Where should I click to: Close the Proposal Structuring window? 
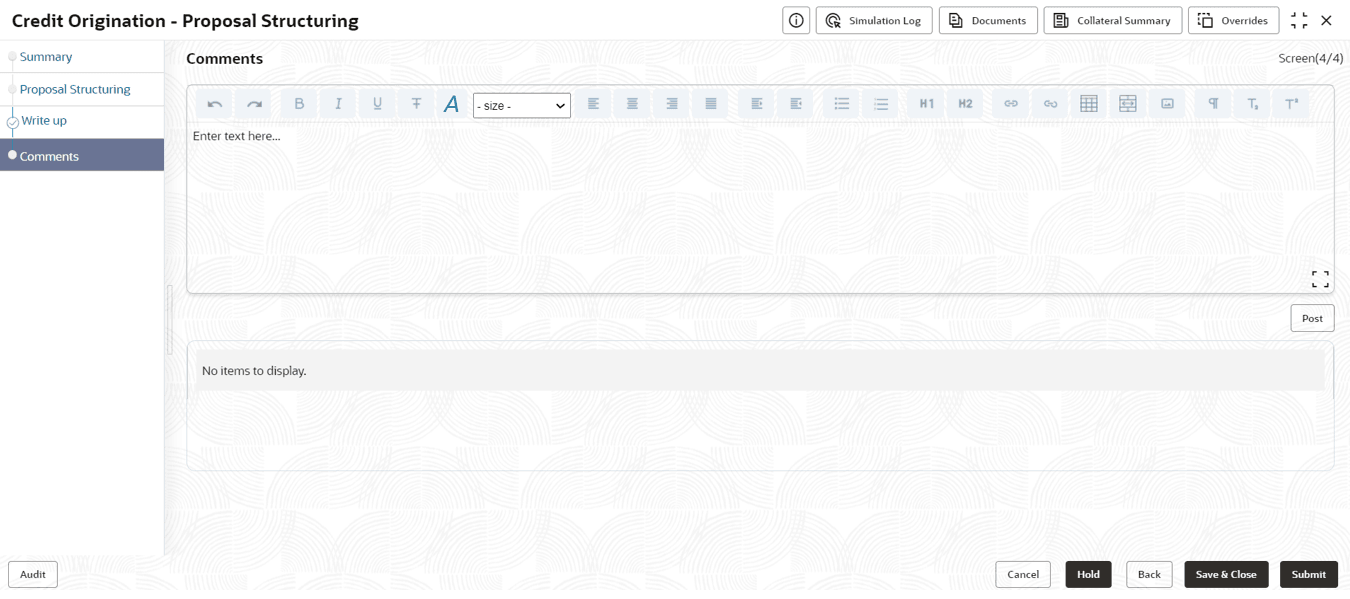click(1327, 21)
